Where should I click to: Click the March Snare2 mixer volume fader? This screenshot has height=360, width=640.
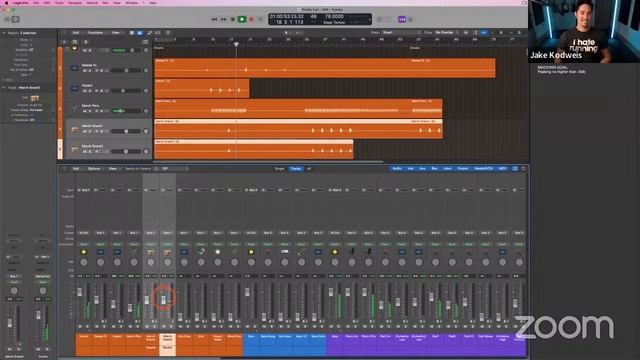(164, 300)
